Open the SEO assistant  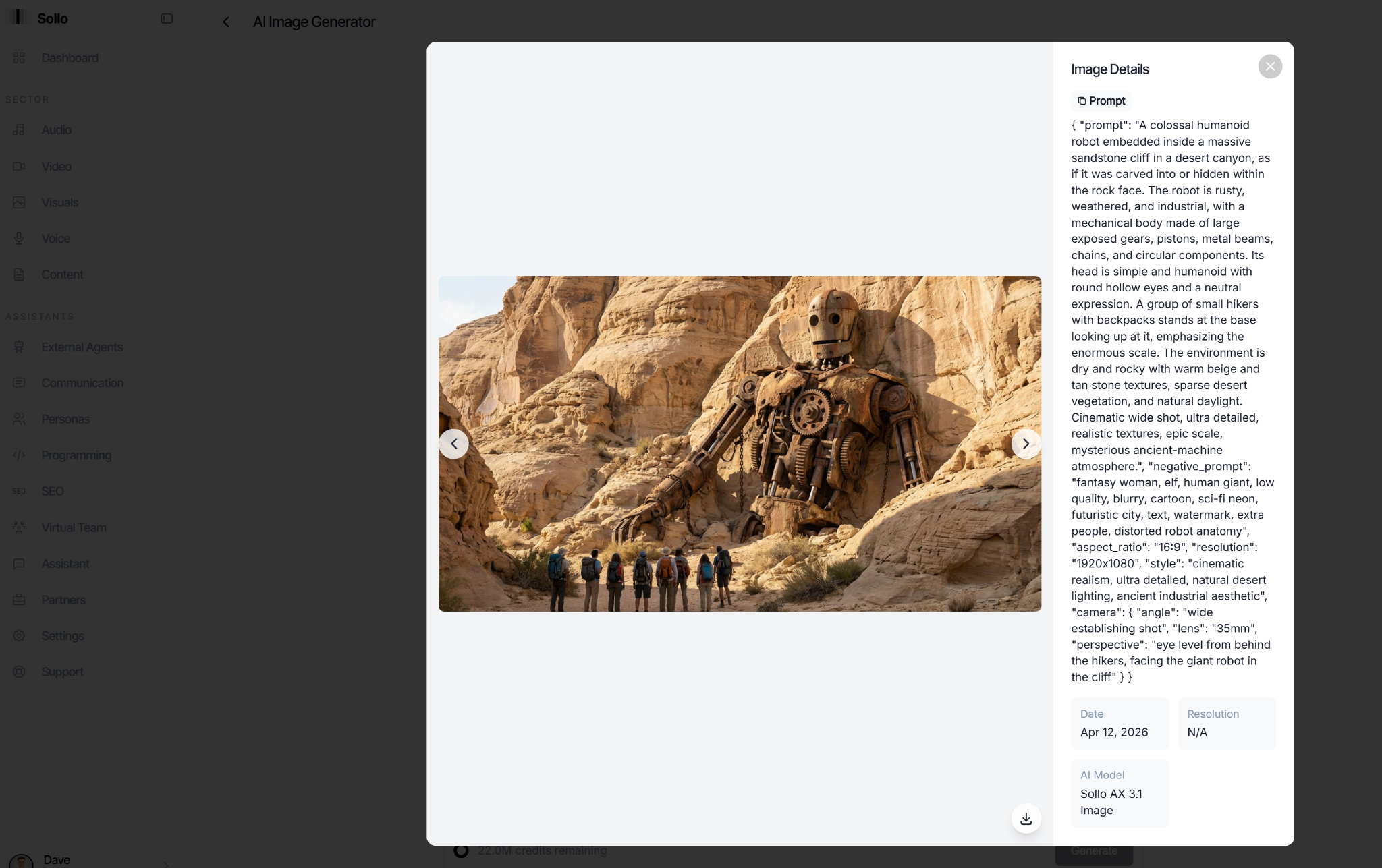(53, 492)
